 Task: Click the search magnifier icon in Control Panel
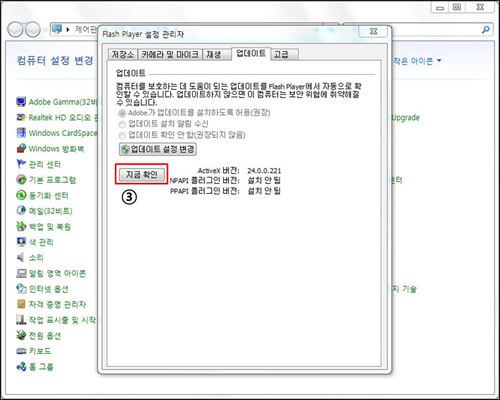[486, 30]
